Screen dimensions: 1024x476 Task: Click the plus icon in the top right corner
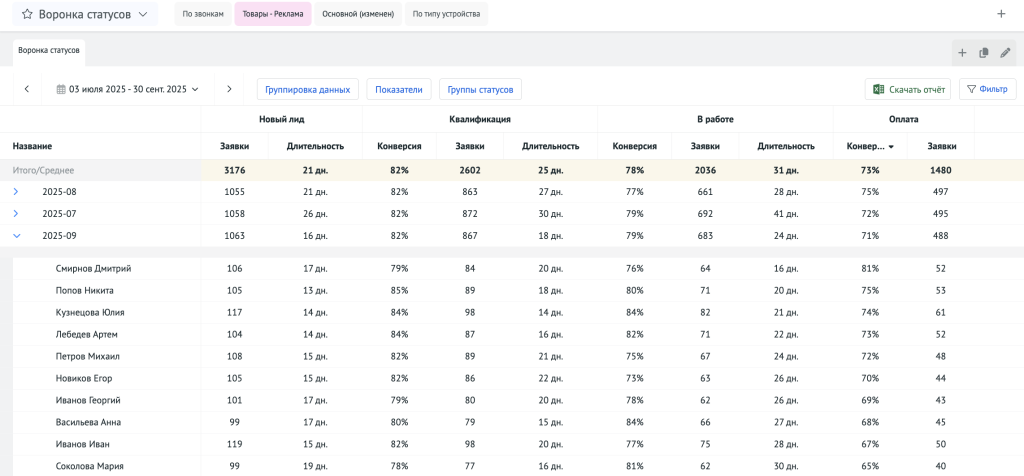[1001, 14]
